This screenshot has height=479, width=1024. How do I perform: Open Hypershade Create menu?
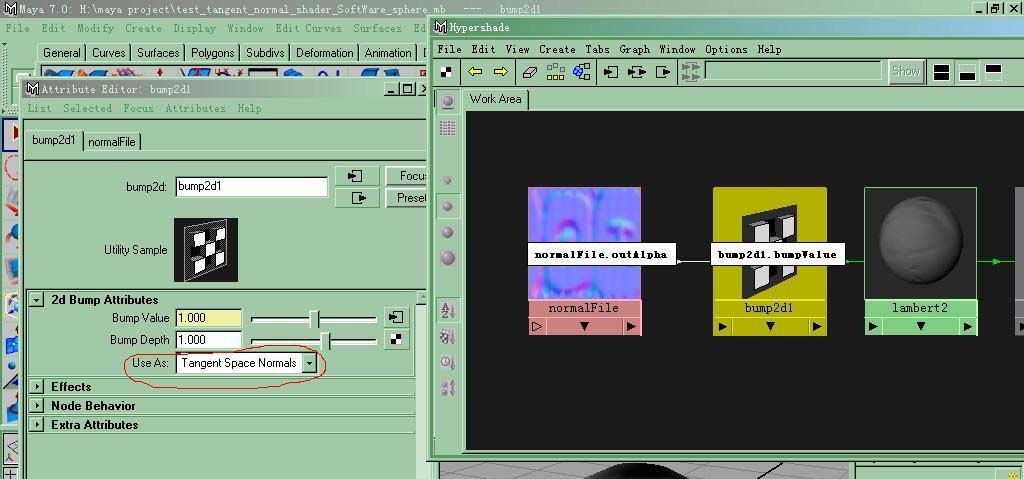[x=557, y=50]
